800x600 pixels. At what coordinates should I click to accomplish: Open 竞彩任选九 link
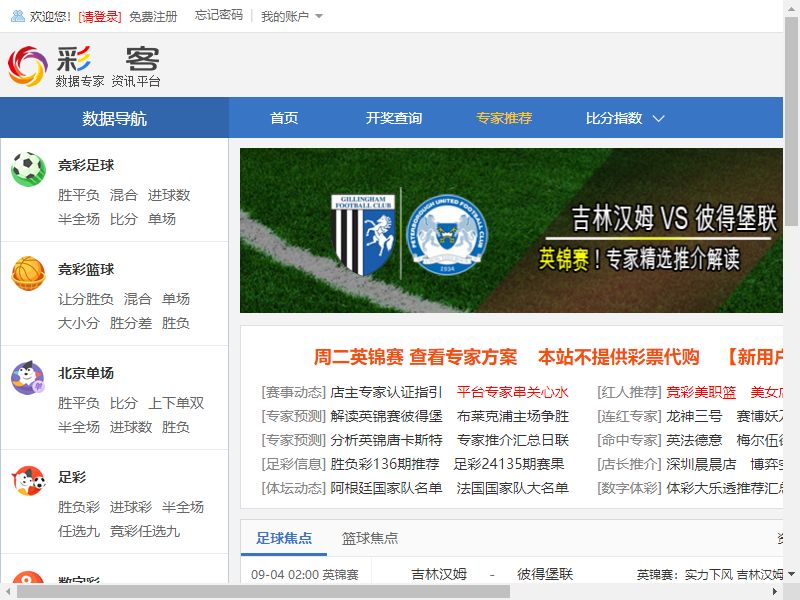[145, 531]
